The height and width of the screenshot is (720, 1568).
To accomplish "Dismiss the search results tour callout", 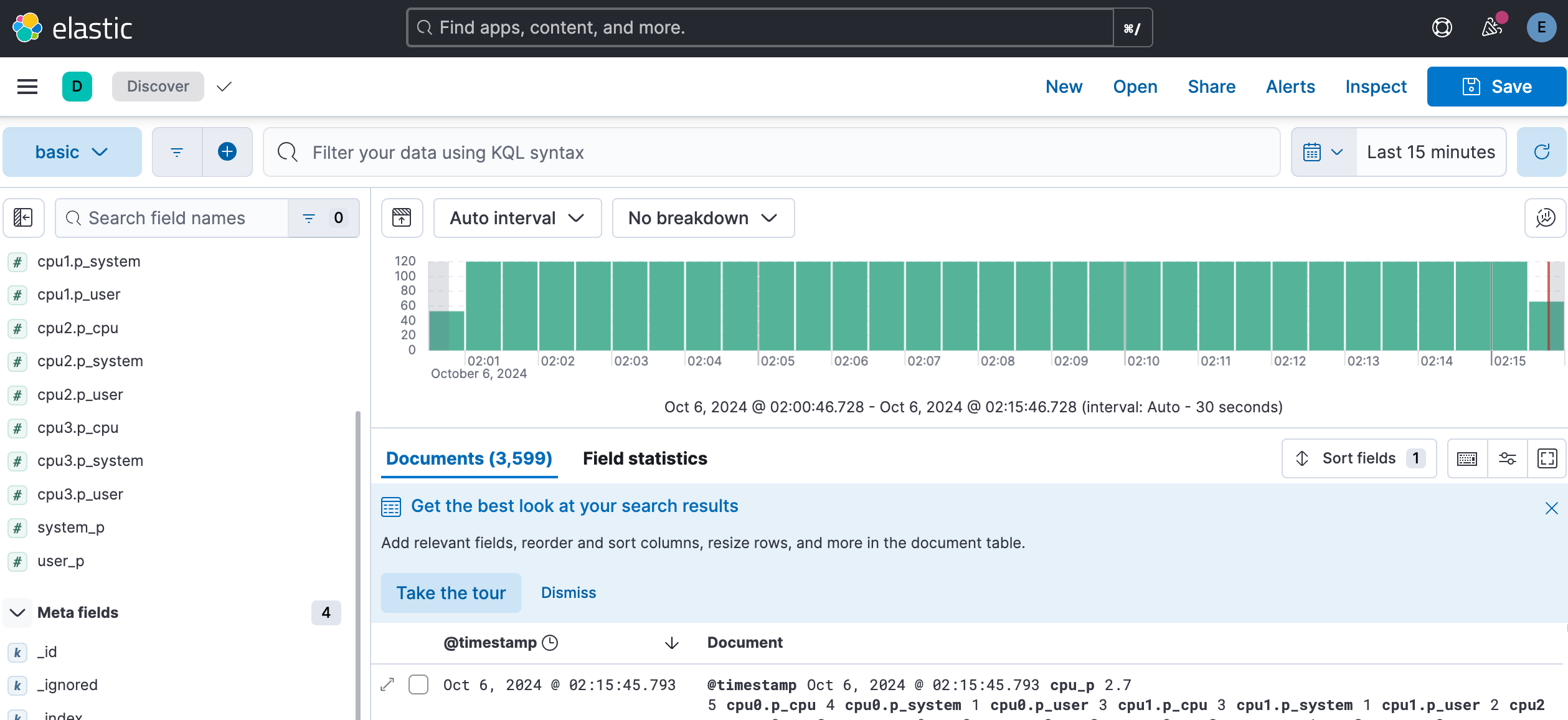I will click(x=568, y=592).
